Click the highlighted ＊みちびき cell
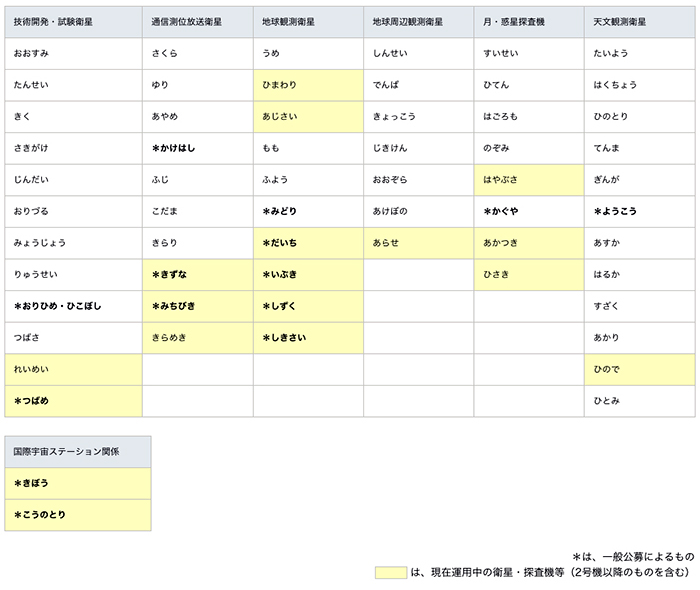This screenshot has width=700, height=590. pos(198,307)
